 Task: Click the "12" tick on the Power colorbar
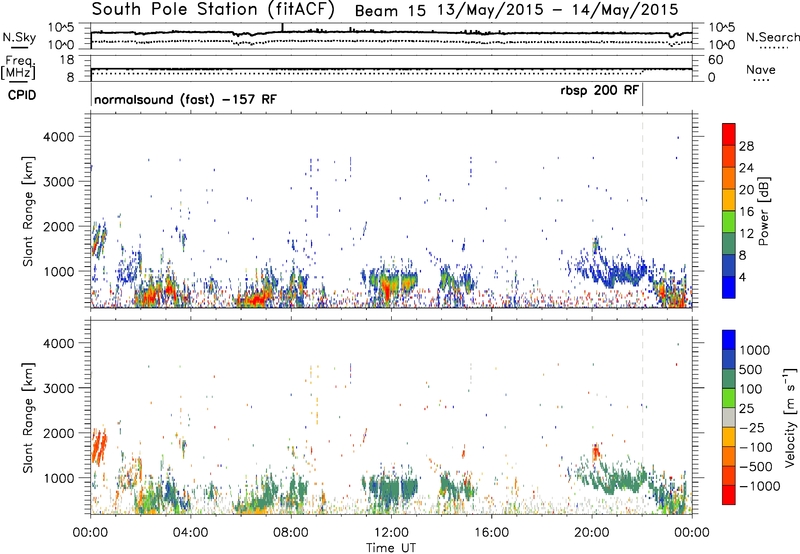point(746,234)
